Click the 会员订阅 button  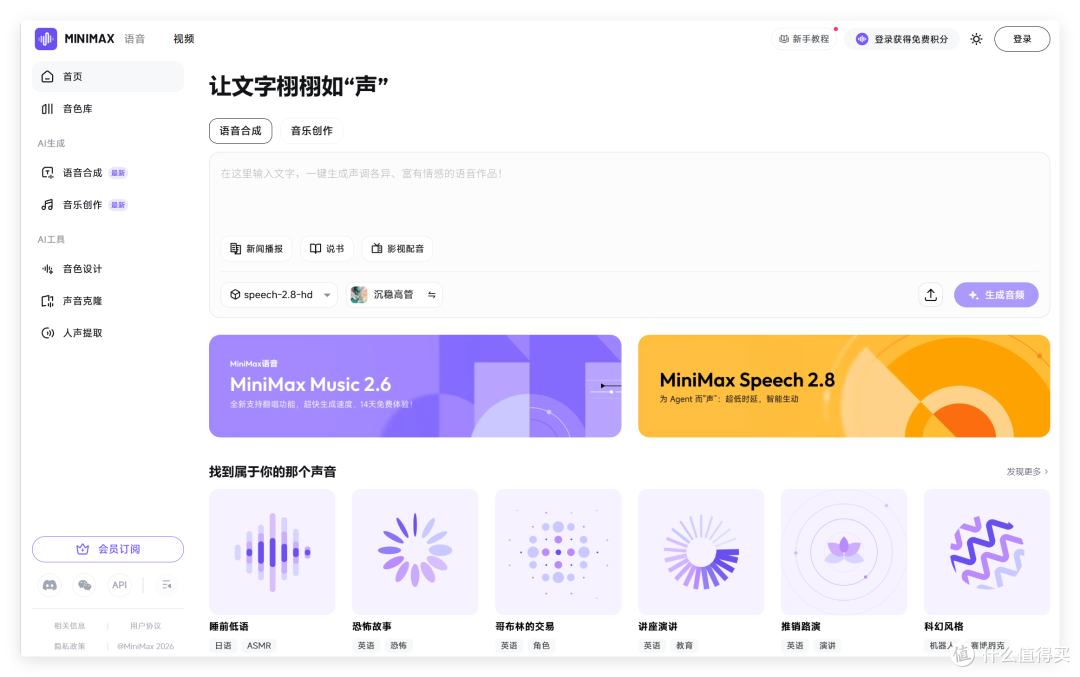point(108,549)
